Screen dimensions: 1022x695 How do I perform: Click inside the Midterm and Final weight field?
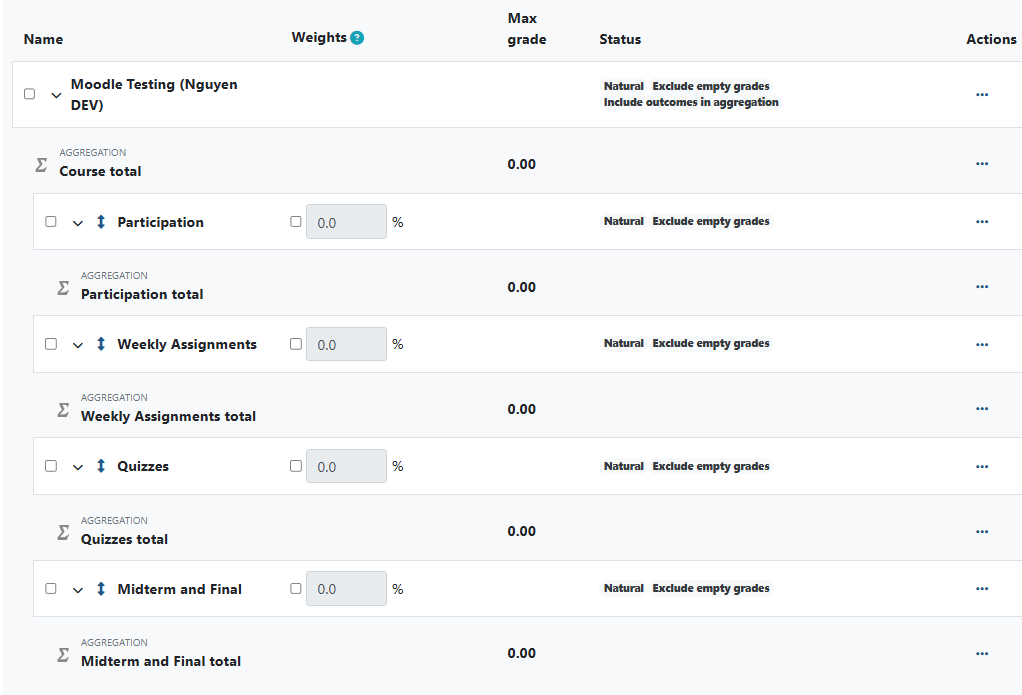tap(346, 588)
